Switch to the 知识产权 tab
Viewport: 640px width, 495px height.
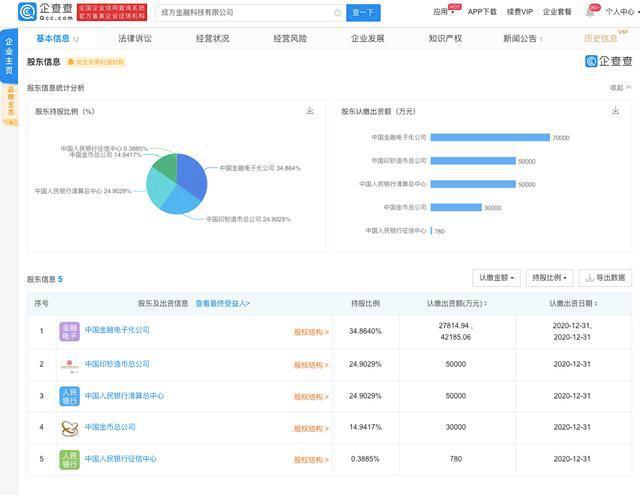pyautogui.click(x=445, y=38)
